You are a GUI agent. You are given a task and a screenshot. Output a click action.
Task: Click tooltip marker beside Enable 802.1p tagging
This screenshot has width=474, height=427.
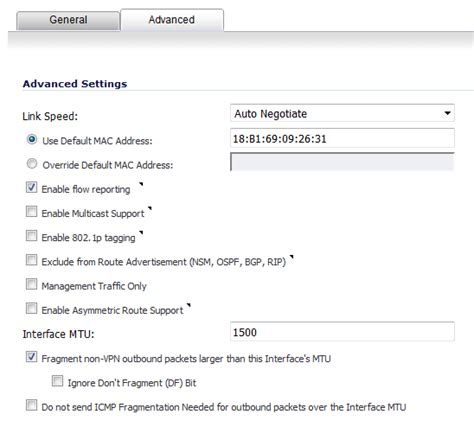[141, 232]
